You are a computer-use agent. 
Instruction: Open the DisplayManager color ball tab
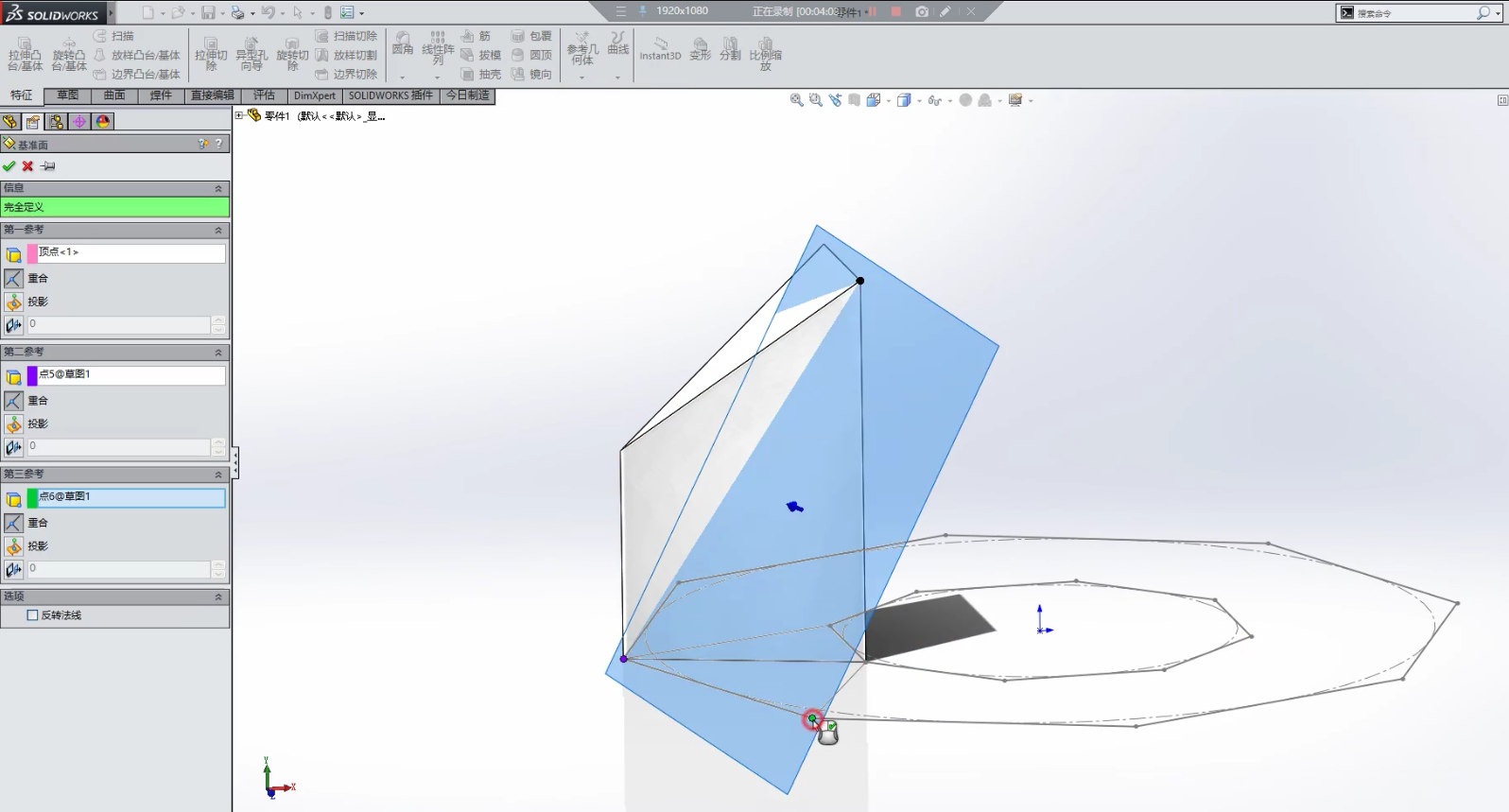coord(103,122)
